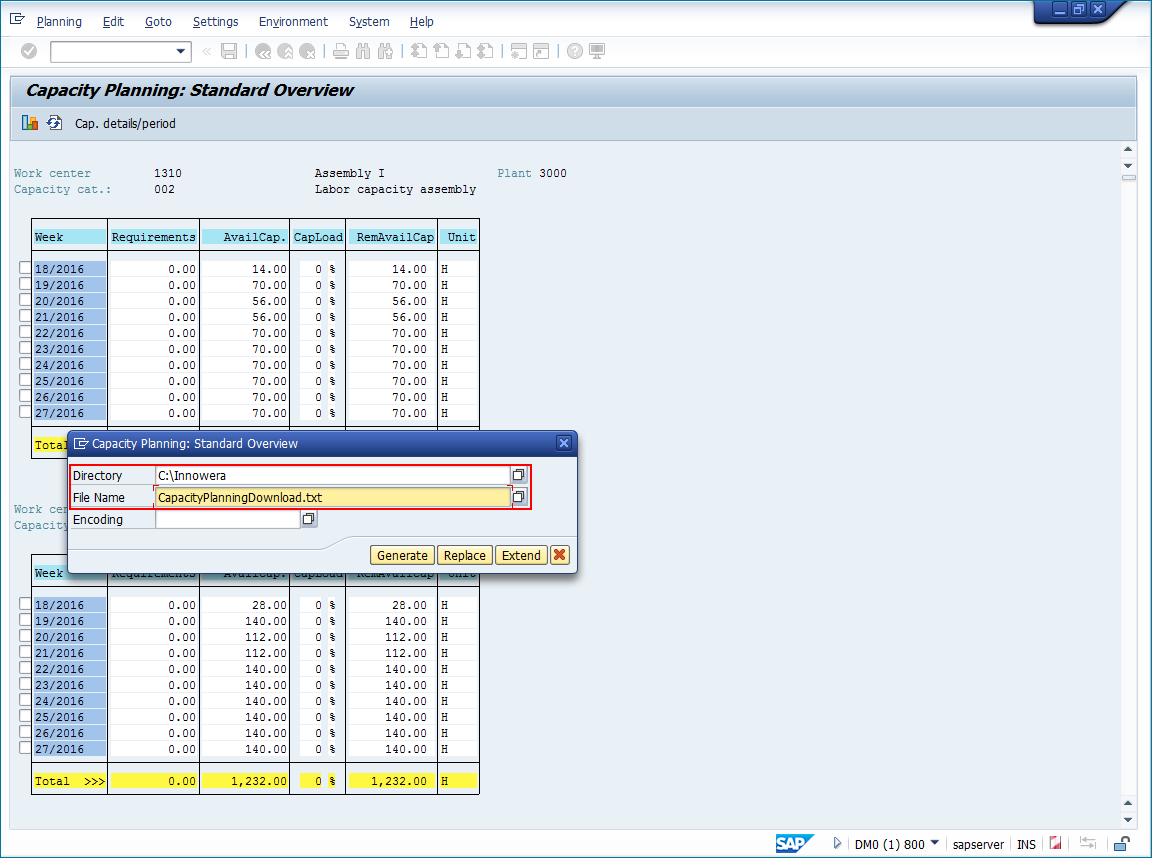The image size is (1152, 858).
Task: Click the red cancel icon in dialog
Action: [x=560, y=555]
